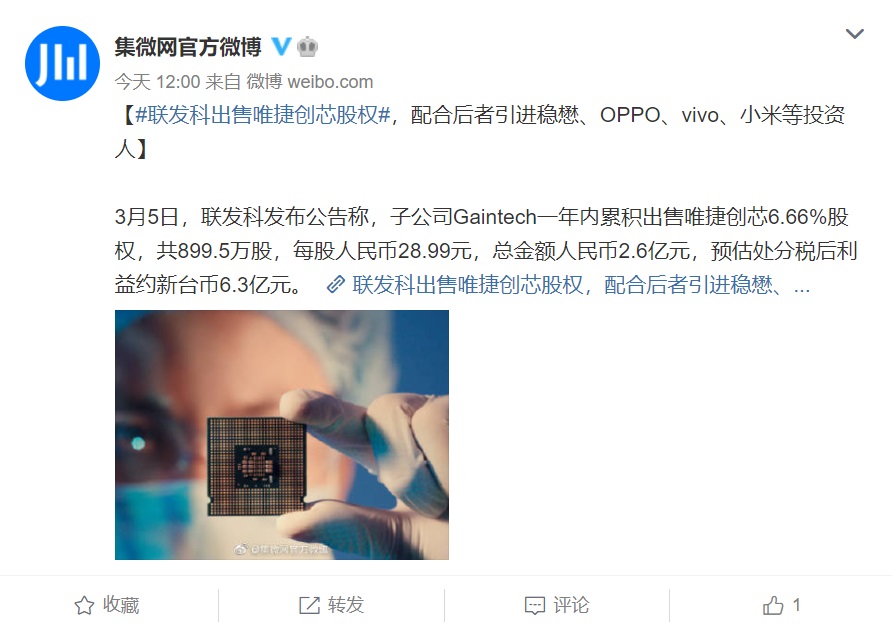Expand the post options chevron
Image resolution: width=892 pixels, height=633 pixels.
(854, 34)
